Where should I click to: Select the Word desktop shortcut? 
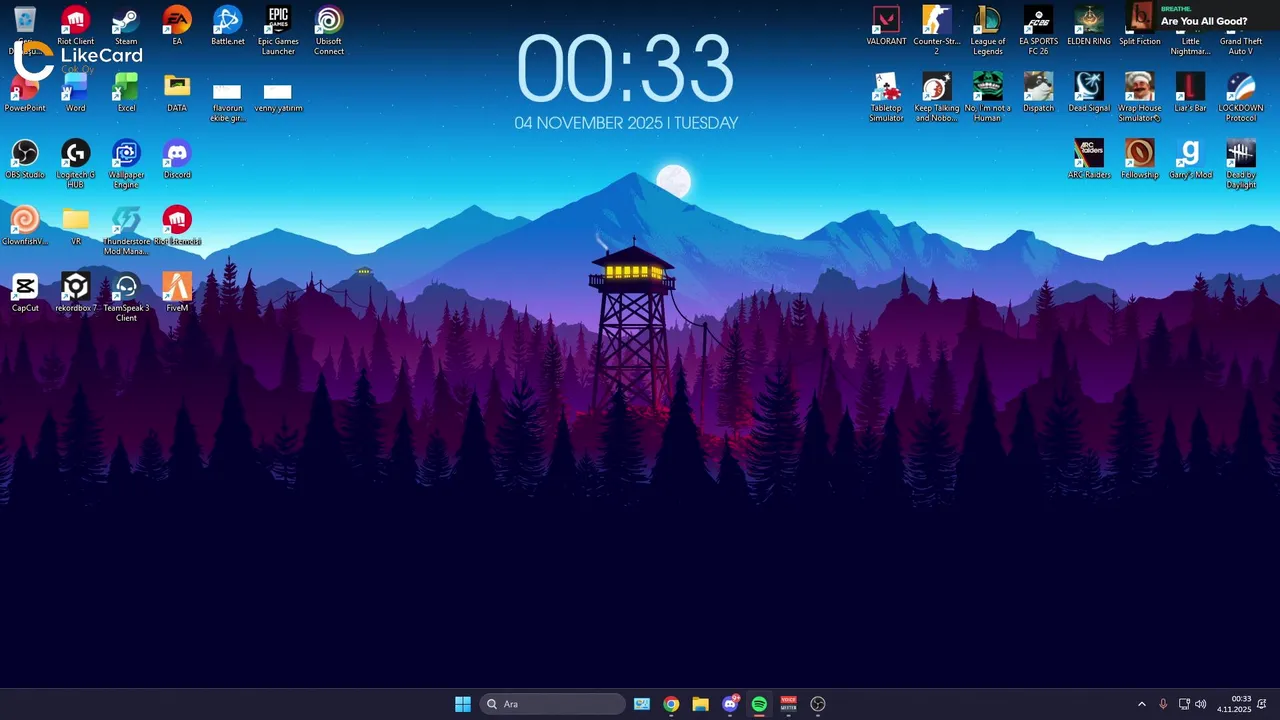[x=75, y=93]
